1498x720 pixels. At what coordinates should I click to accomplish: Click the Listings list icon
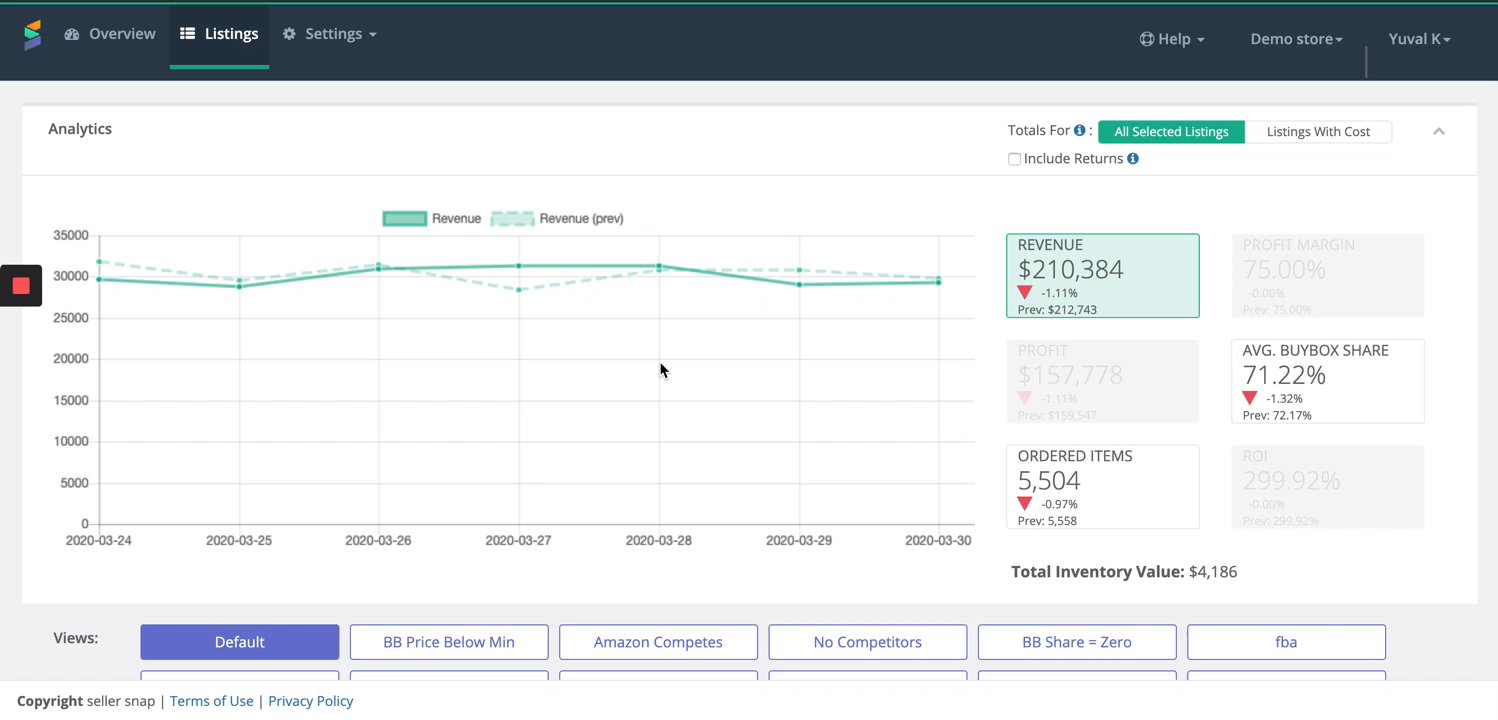pyautogui.click(x=187, y=34)
